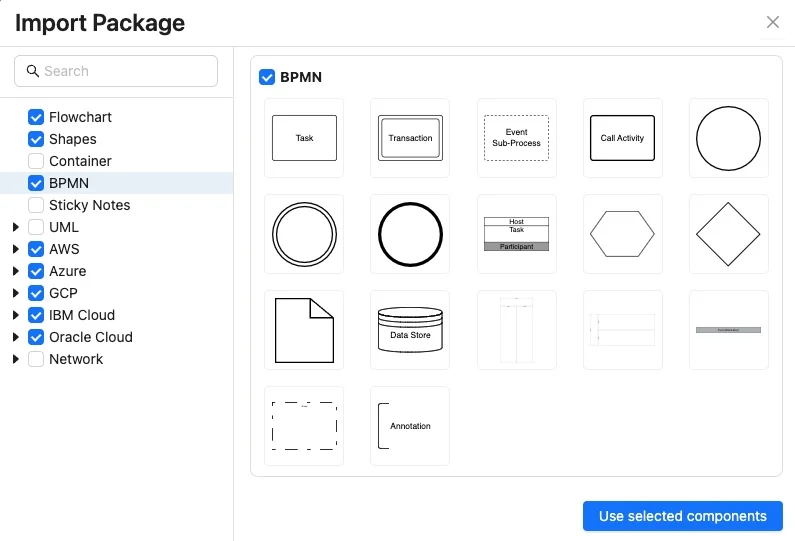Image resolution: width=795 pixels, height=541 pixels.
Task: Select the Task shape component
Action: click(x=304, y=138)
